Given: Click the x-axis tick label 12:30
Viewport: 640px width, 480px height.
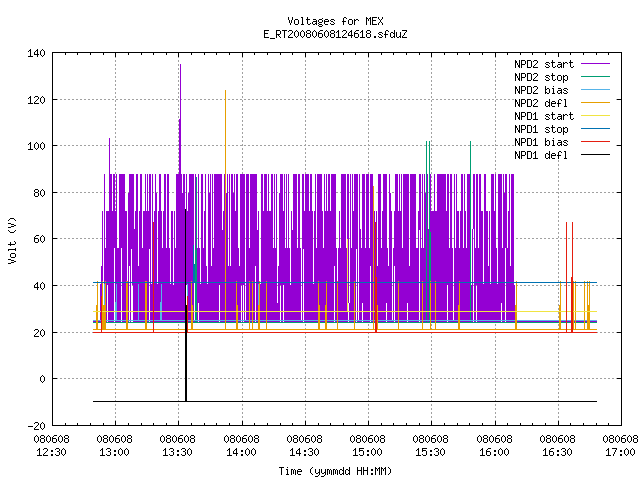Looking at the screenshot, I should (51, 452).
